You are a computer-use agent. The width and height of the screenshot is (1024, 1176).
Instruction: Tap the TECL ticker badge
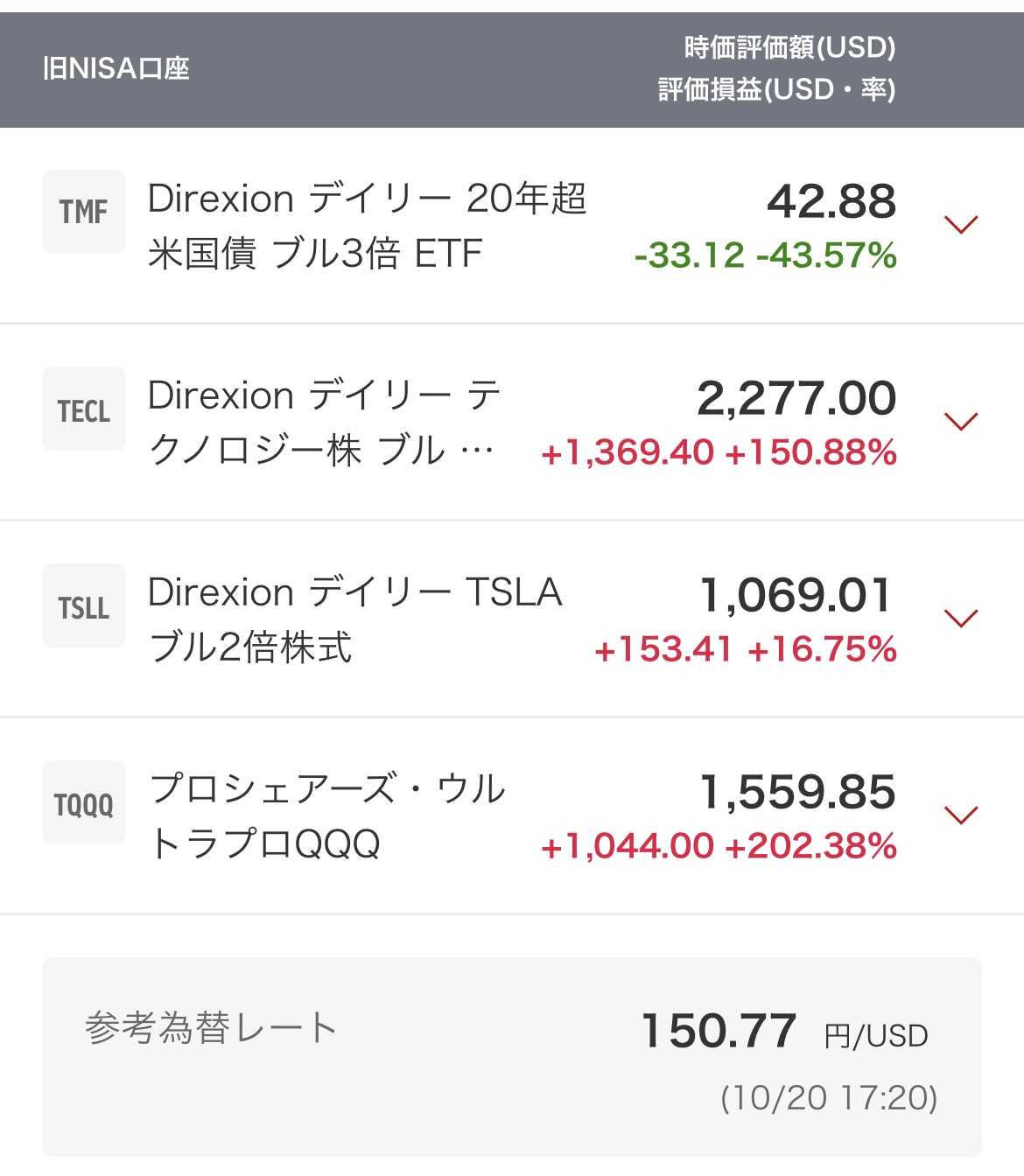click(x=84, y=409)
